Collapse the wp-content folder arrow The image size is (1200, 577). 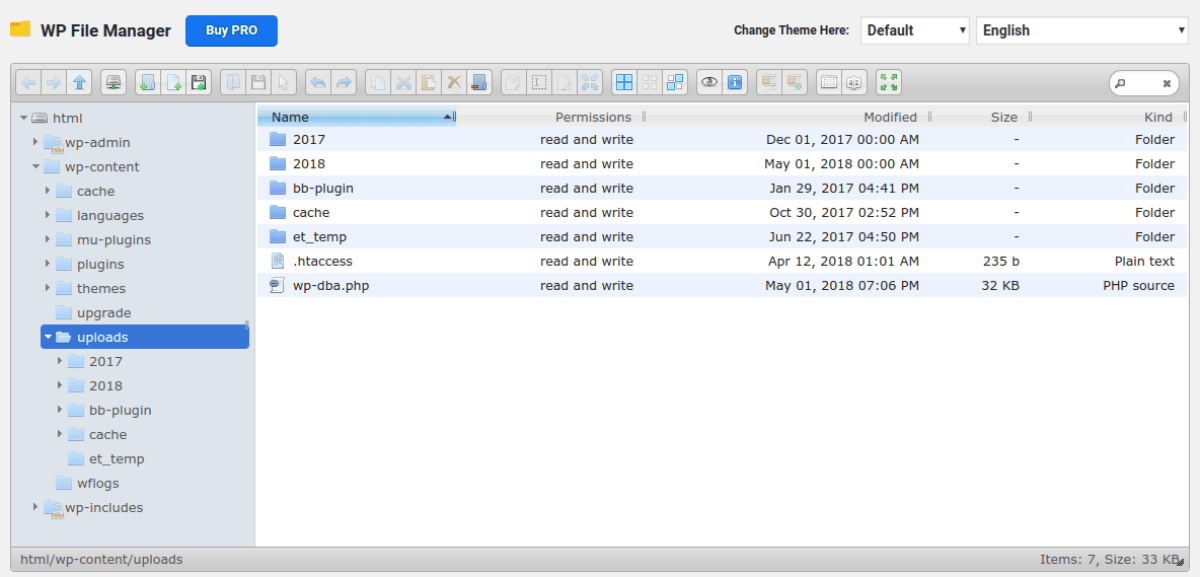(36, 167)
